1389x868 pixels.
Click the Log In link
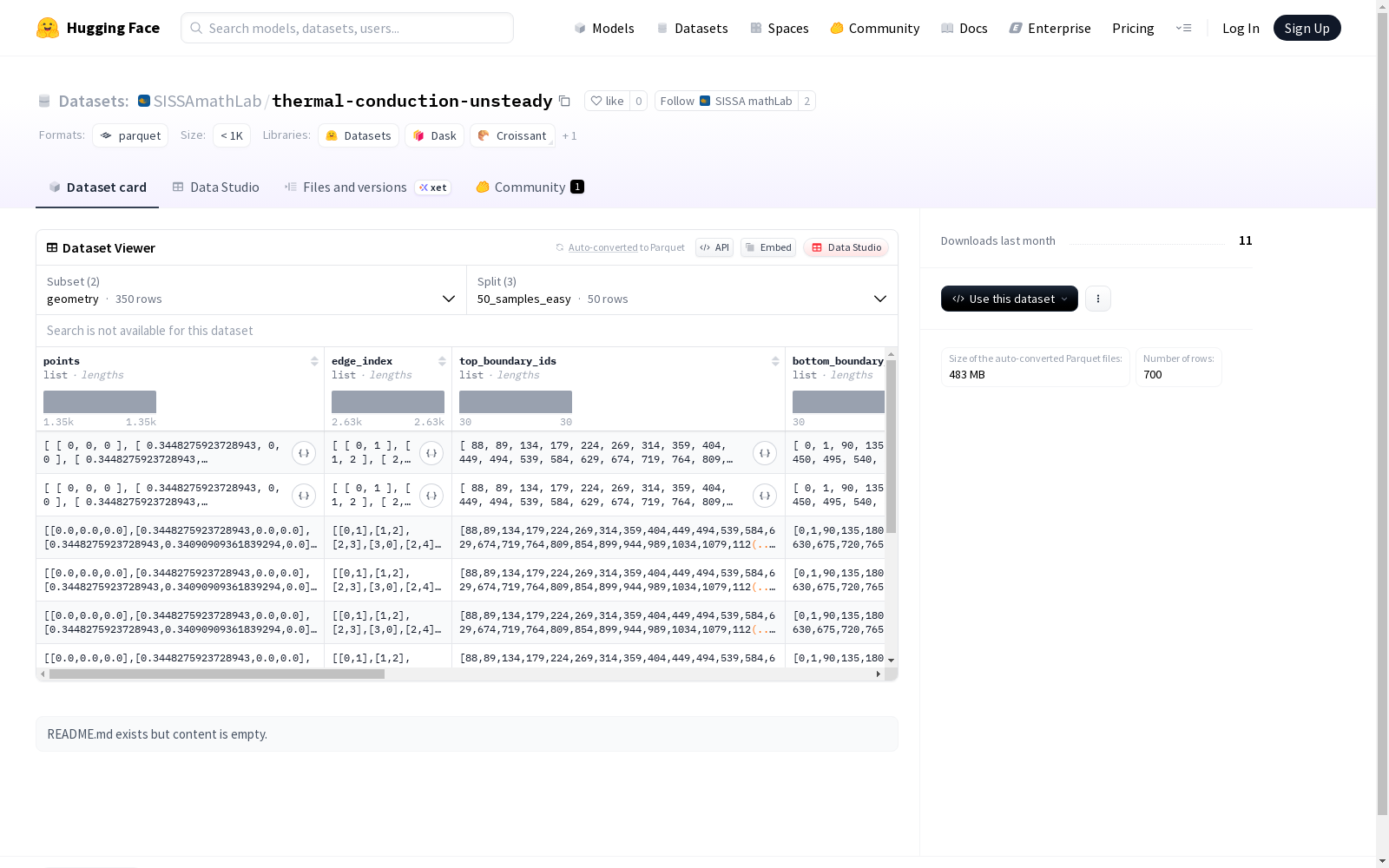point(1241,28)
